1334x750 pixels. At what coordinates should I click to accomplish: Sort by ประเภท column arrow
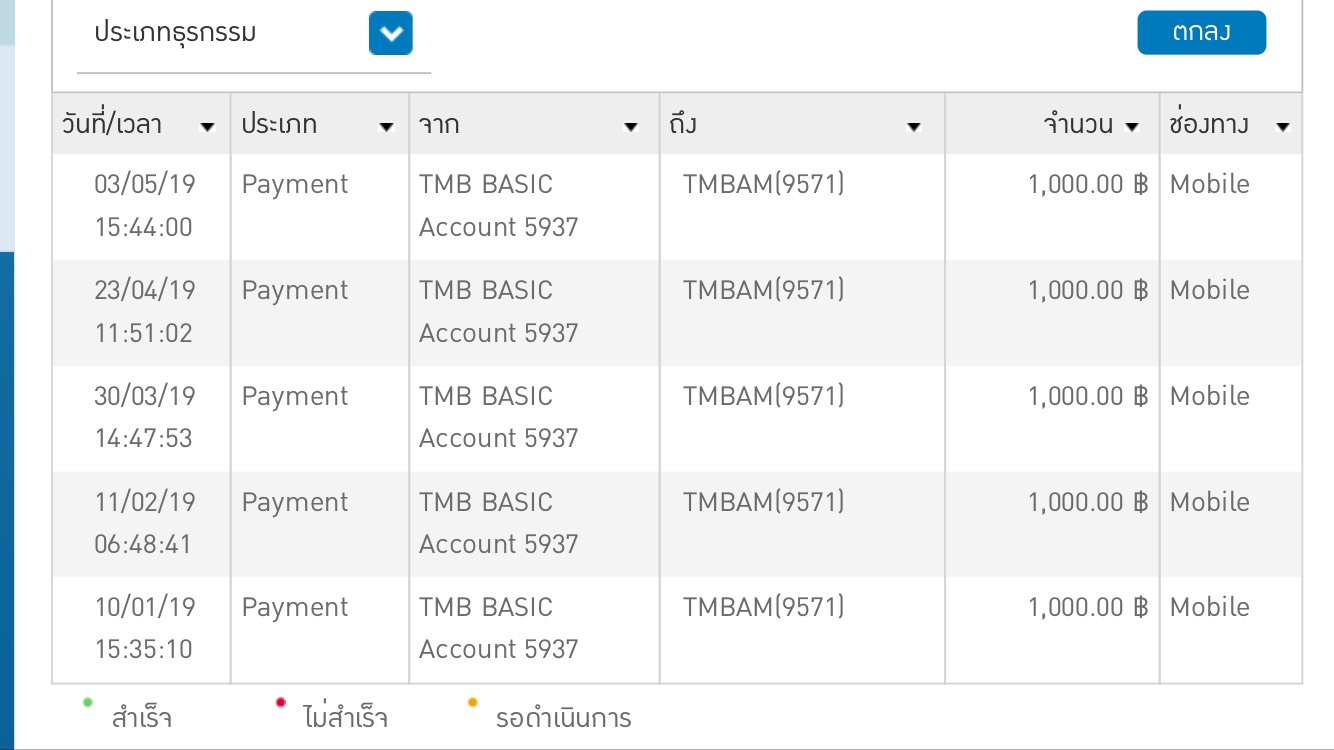click(386, 127)
